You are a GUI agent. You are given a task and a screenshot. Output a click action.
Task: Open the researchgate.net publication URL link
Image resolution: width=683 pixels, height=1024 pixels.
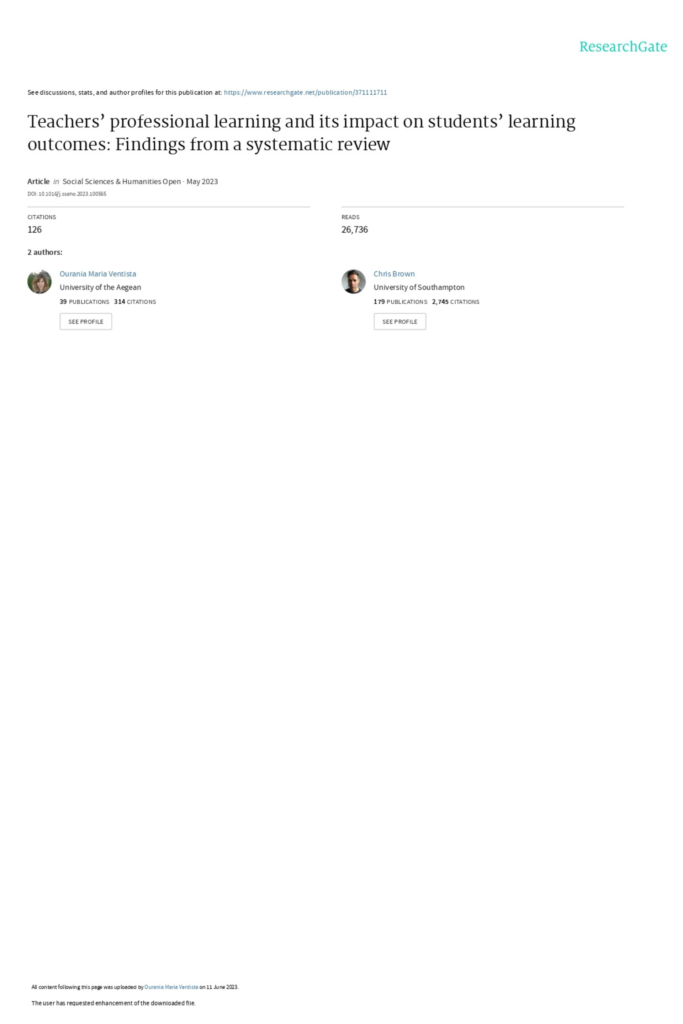(x=305, y=93)
